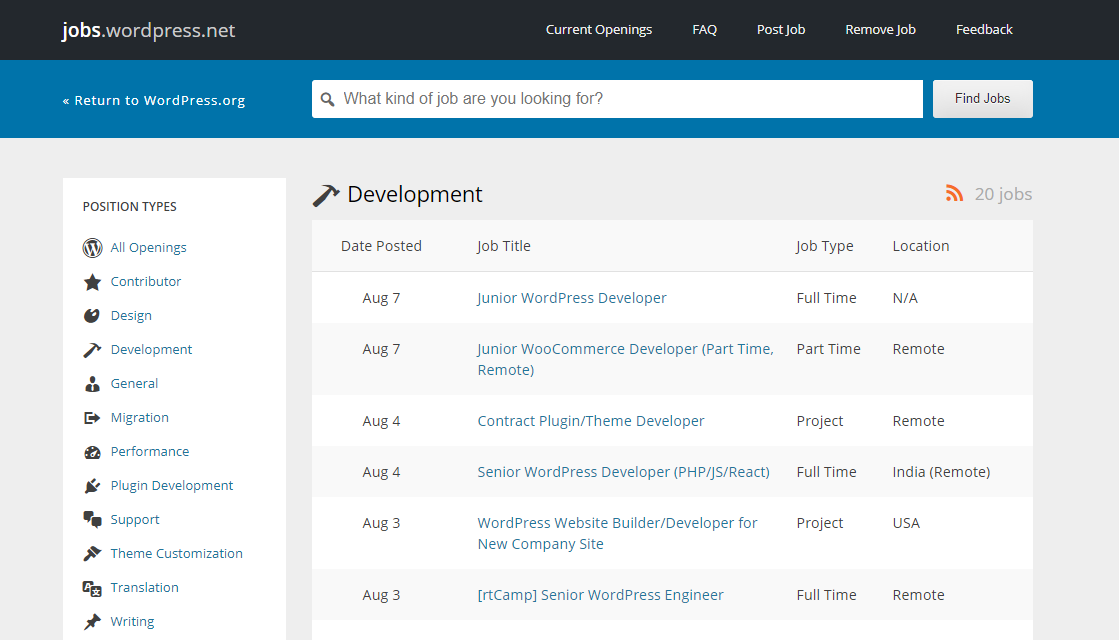This screenshot has width=1119, height=640.
Task: Click the Writing pen icon
Action: coord(92,621)
